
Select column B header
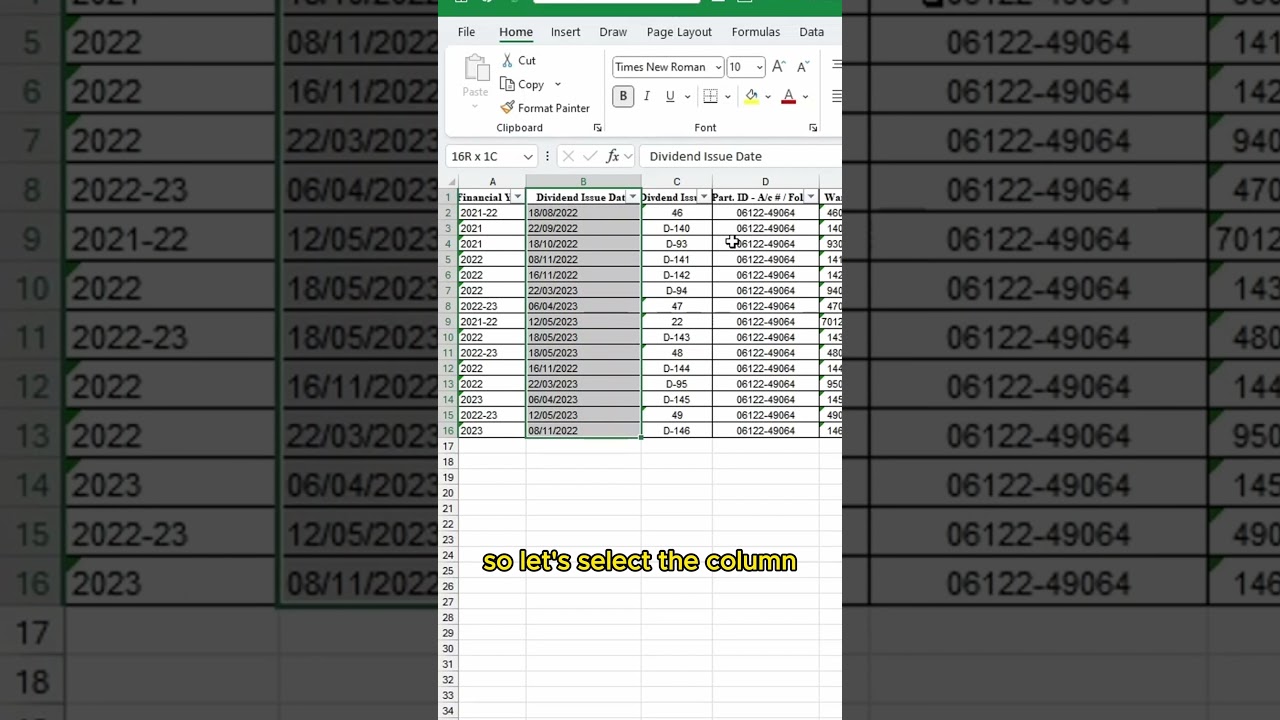pyautogui.click(x=583, y=182)
